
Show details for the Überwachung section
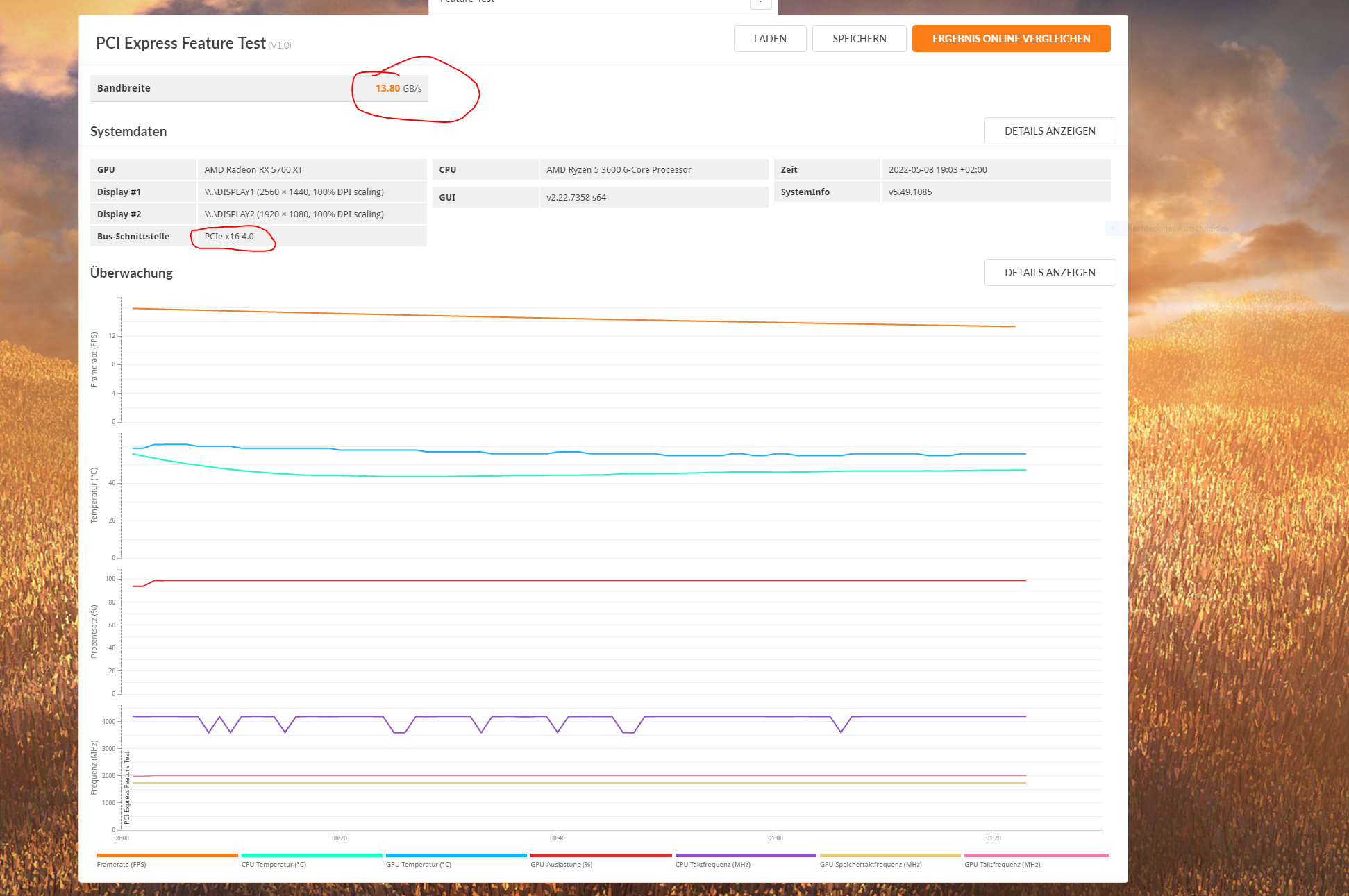point(1049,273)
